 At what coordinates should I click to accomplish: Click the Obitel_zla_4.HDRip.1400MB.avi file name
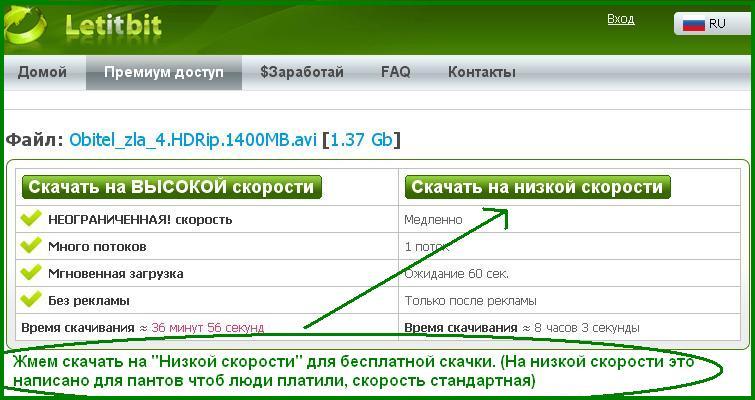(192, 140)
